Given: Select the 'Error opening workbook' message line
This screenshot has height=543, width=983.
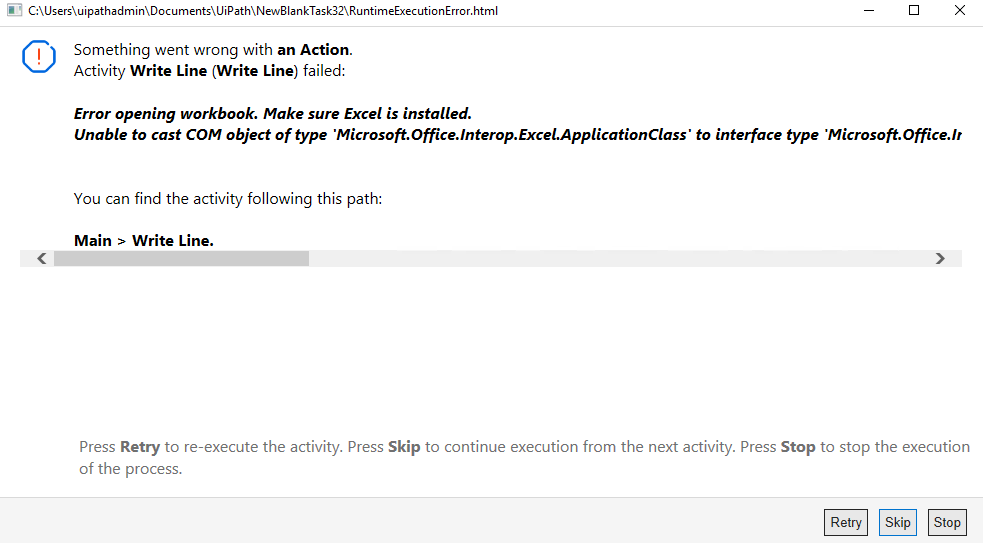Looking at the screenshot, I should 272,114.
